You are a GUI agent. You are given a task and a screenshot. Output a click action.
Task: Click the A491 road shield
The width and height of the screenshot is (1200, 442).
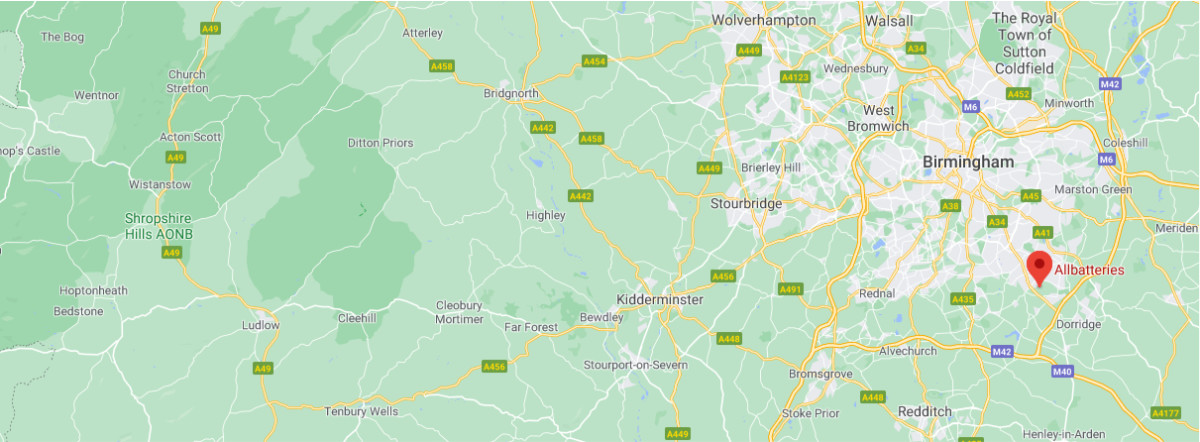click(x=791, y=289)
